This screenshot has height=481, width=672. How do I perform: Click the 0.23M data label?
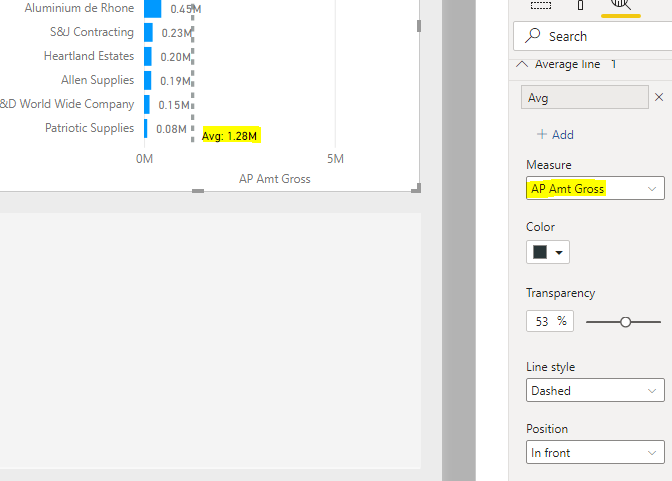click(177, 33)
